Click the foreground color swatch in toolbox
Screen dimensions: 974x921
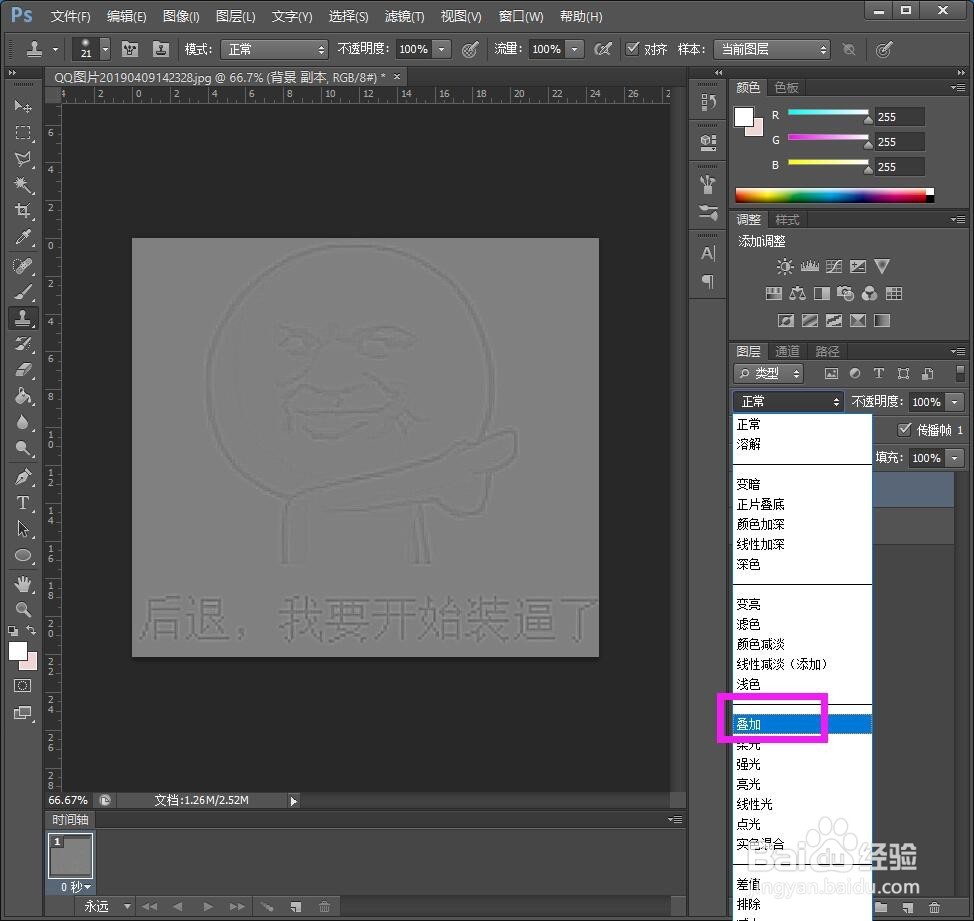[x=17, y=651]
